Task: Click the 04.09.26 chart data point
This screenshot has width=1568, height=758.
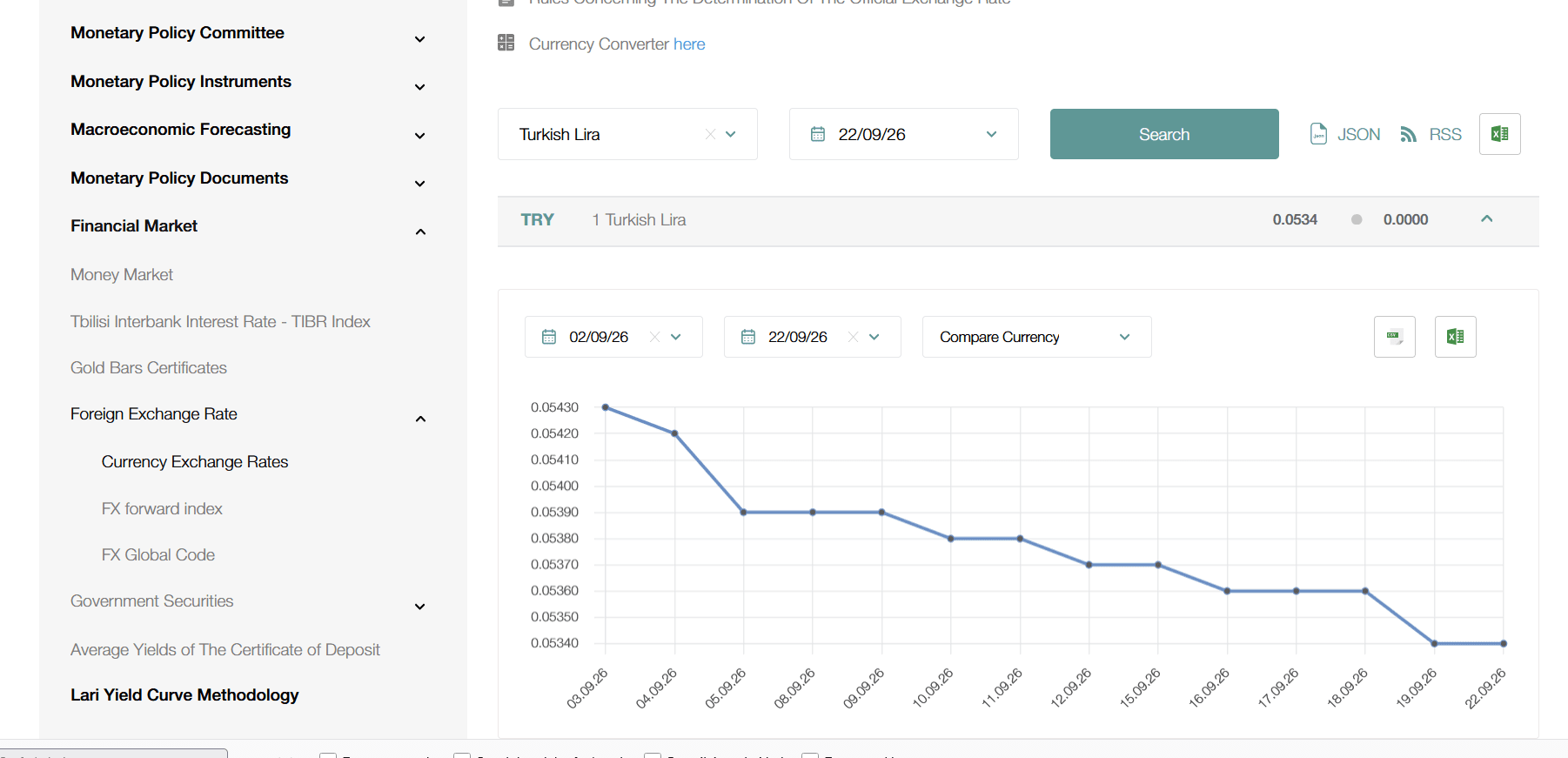Action: [674, 433]
